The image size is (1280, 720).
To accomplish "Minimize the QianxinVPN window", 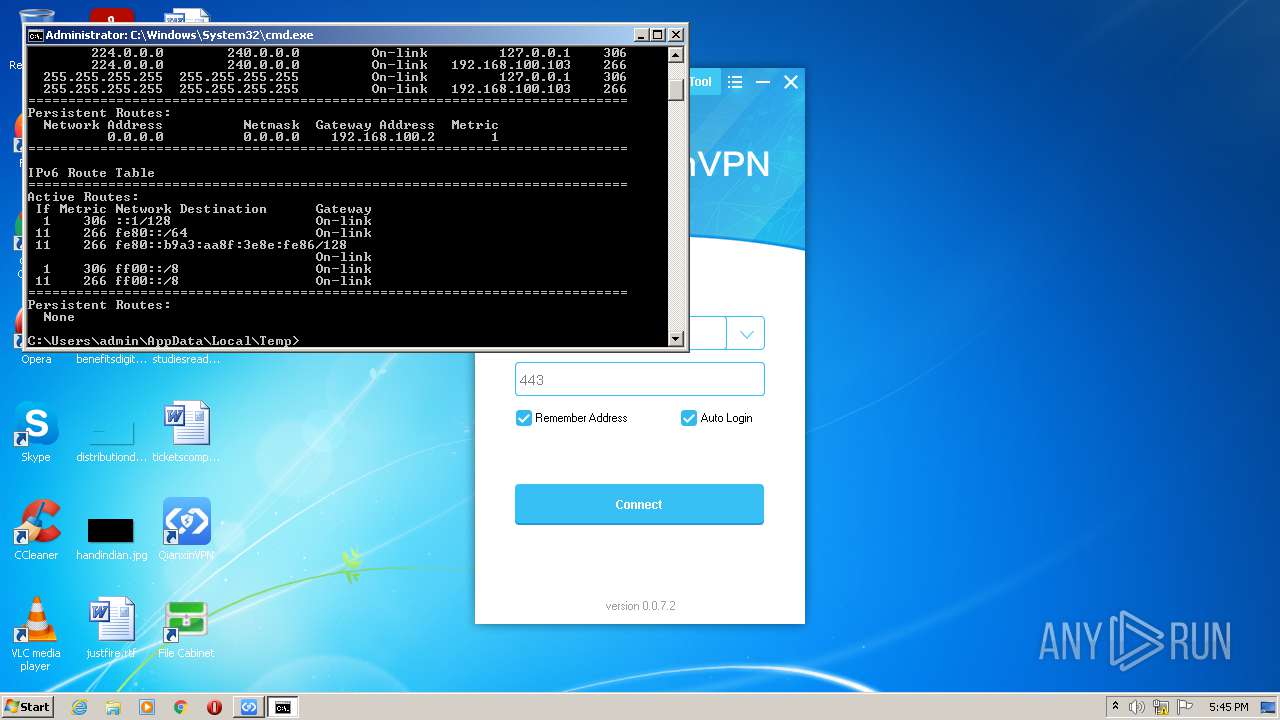I will coord(763,82).
